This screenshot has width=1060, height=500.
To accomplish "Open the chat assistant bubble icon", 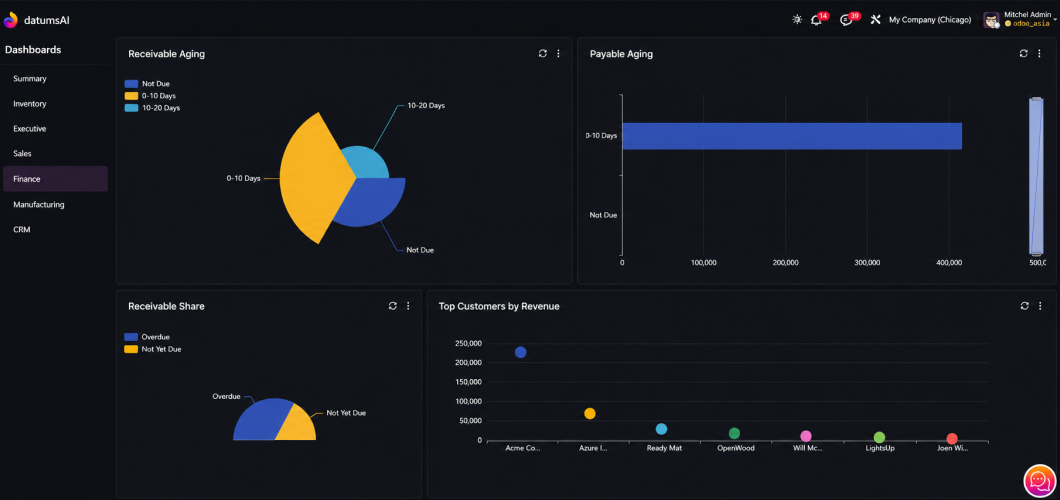I will click(1040, 481).
